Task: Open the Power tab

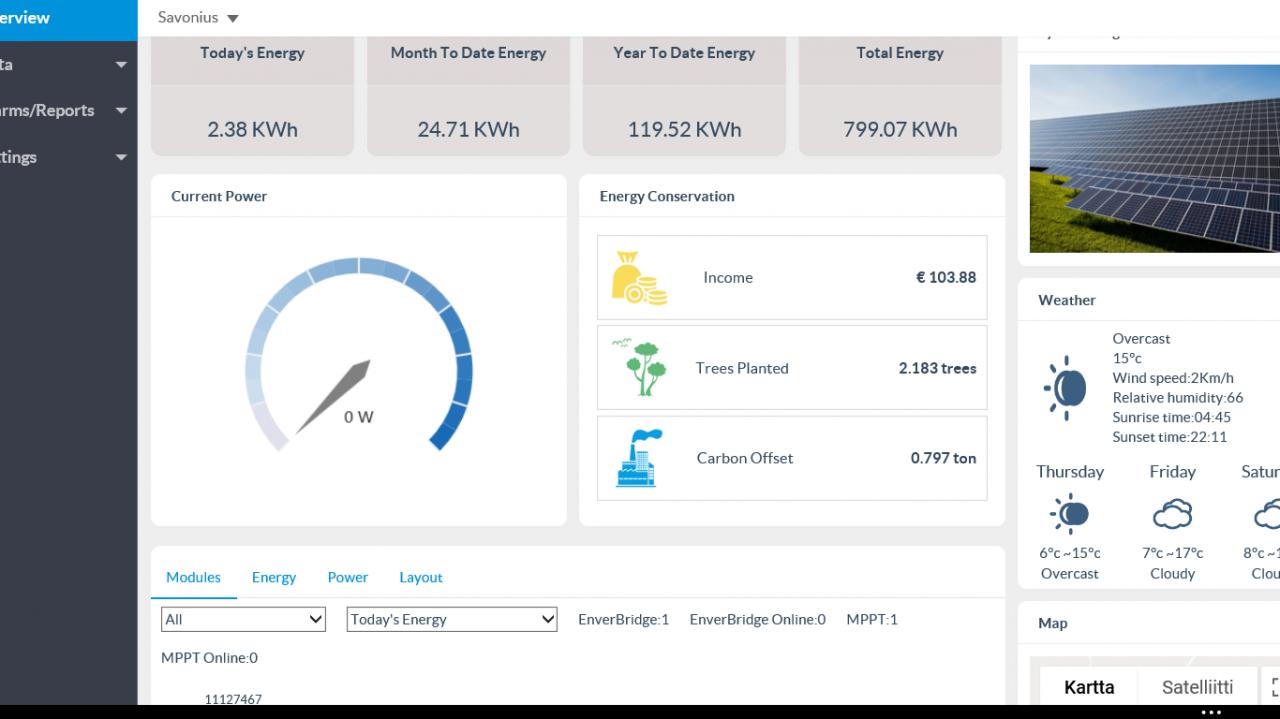Action: (x=348, y=577)
